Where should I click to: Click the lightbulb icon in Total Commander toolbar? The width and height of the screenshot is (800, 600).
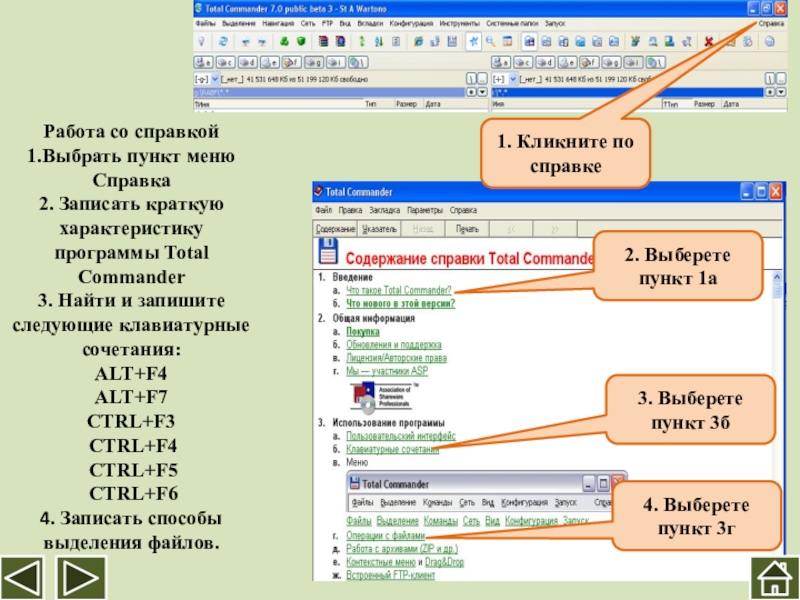tap(202, 42)
